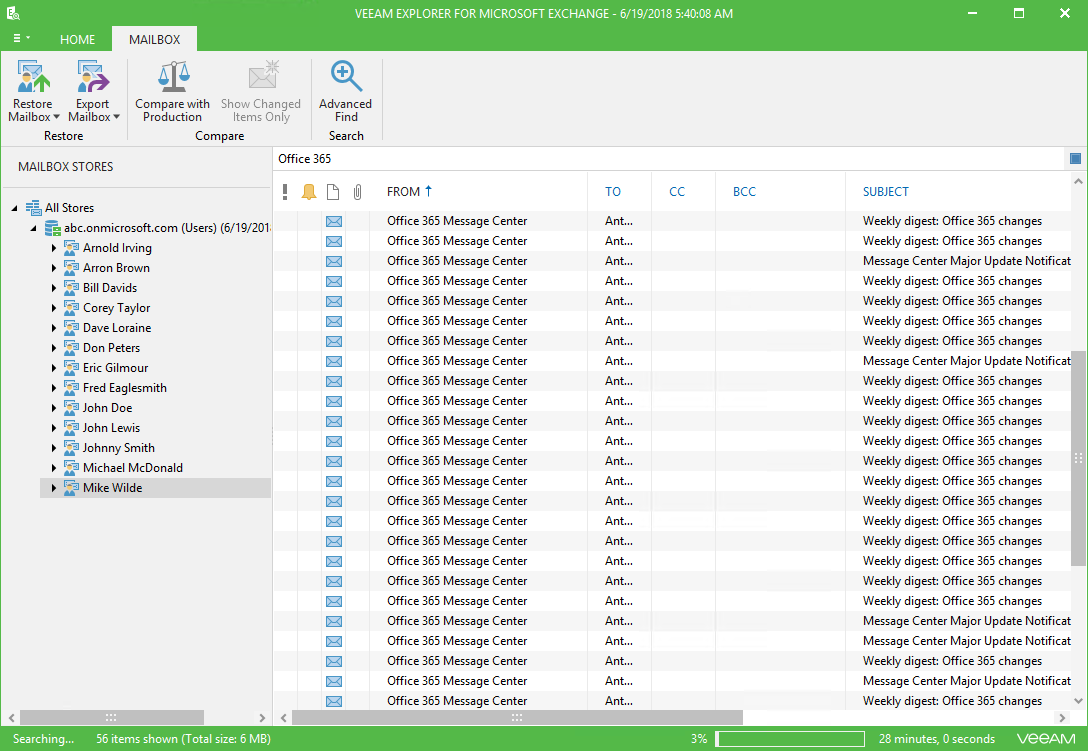Click the MAILBOX STORES panel heading
This screenshot has height=751, width=1088.
[65, 167]
